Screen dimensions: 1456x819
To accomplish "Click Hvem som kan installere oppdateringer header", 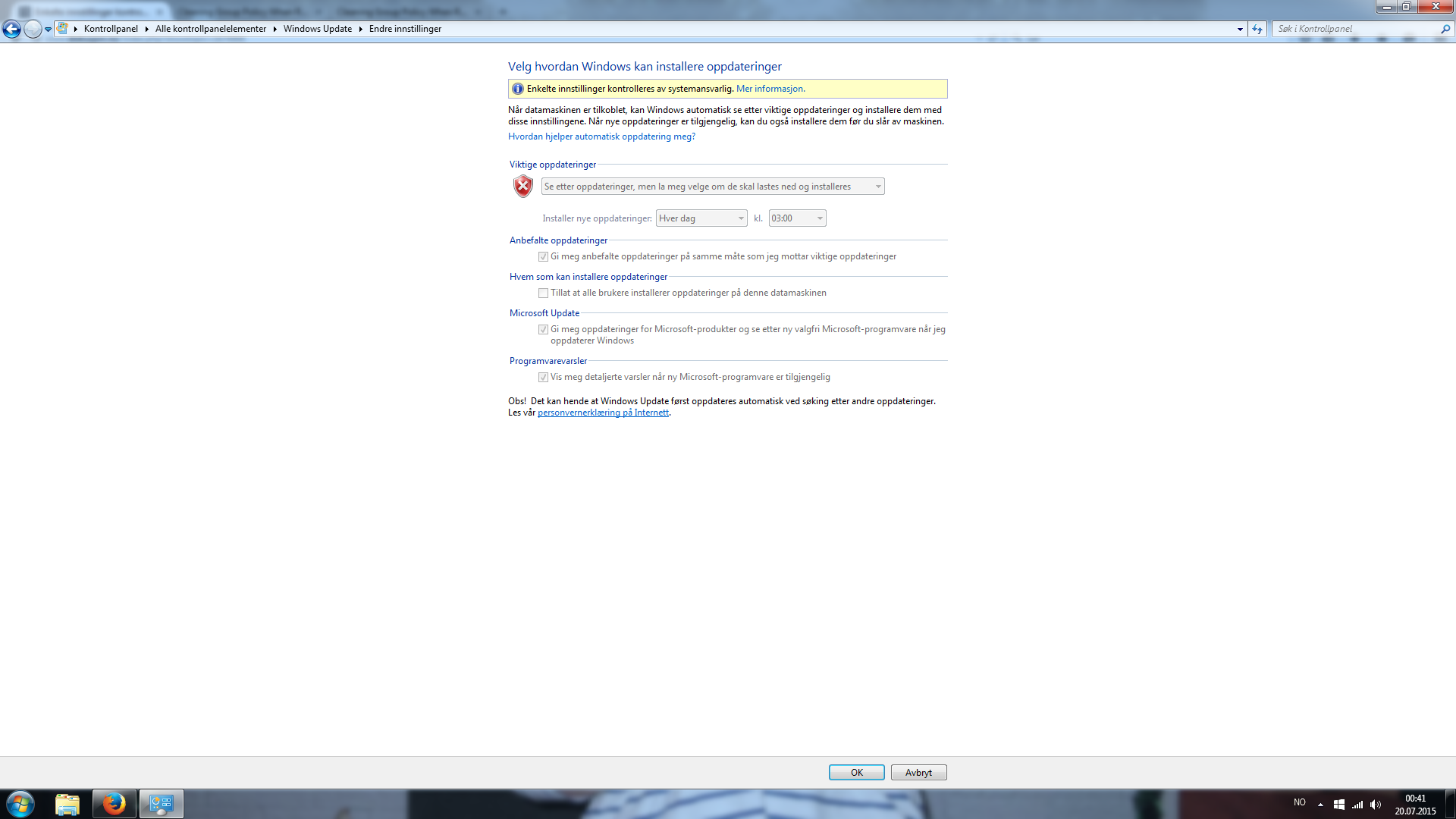I will click(x=588, y=277).
